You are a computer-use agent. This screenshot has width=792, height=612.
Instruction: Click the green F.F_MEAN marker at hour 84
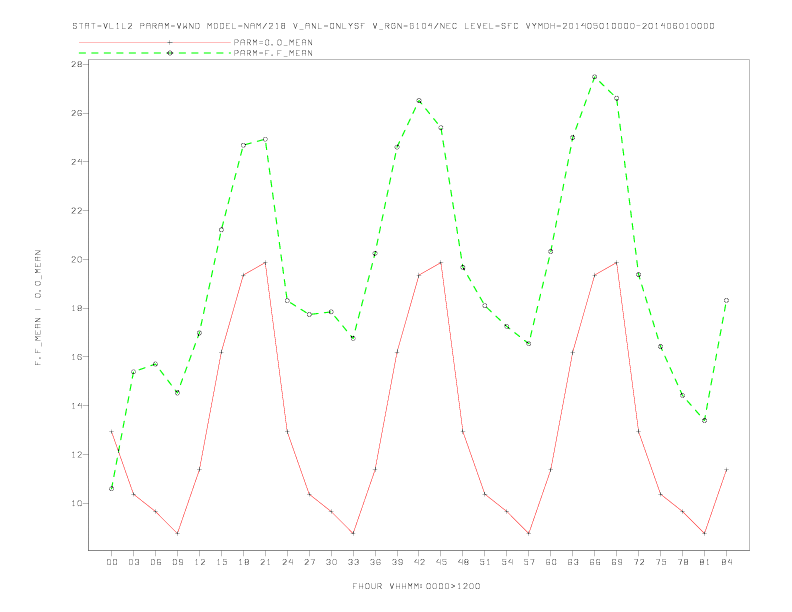726,300
